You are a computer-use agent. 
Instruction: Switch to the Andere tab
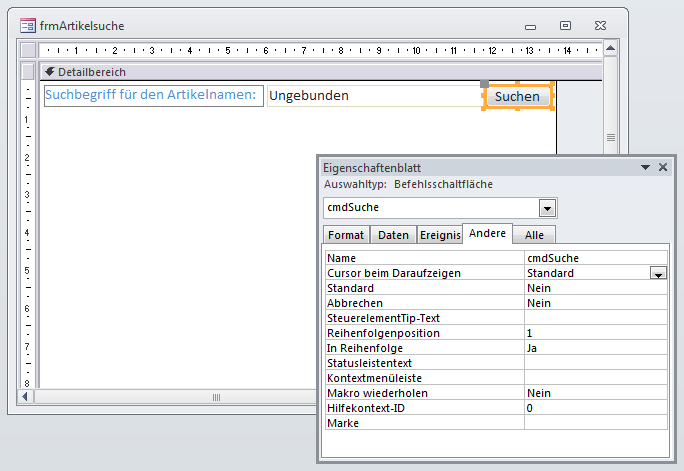click(x=487, y=233)
